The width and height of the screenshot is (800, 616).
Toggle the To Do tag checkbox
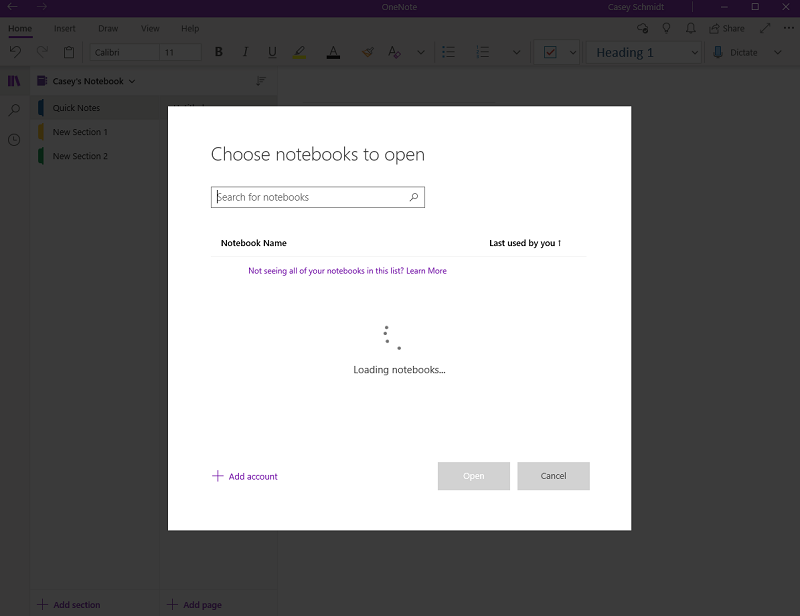pyautogui.click(x=550, y=52)
